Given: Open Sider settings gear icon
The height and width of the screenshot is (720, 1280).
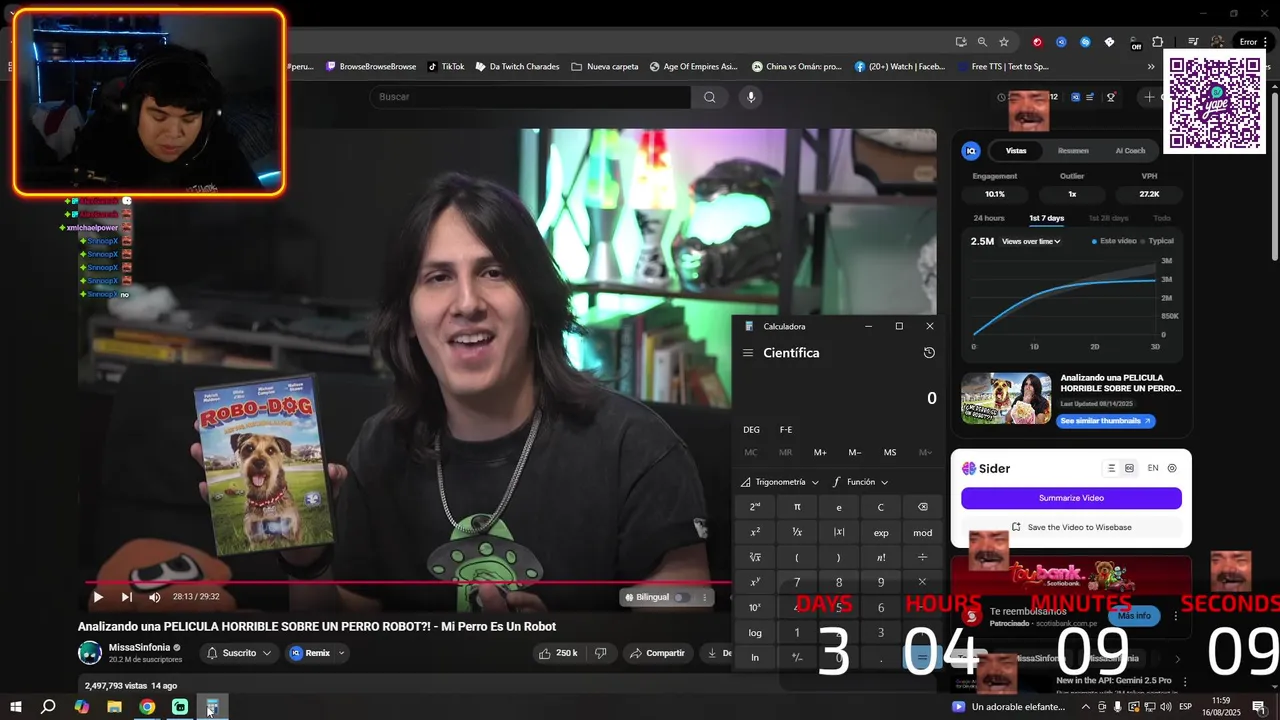Looking at the screenshot, I should point(1172,468).
